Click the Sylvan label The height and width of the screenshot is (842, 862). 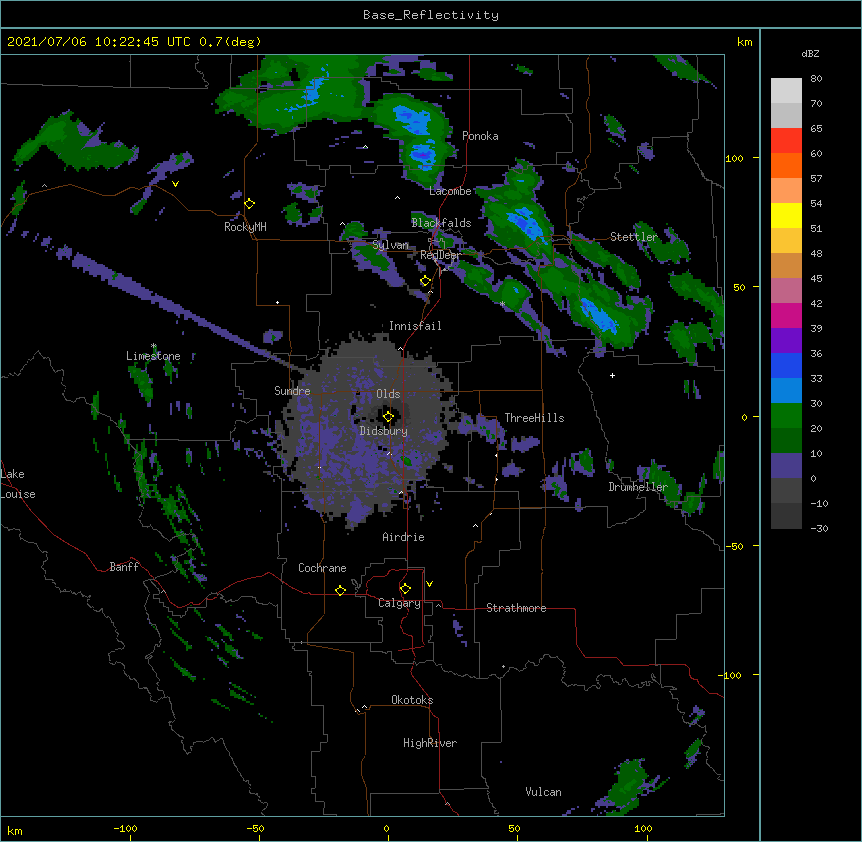tap(391, 245)
